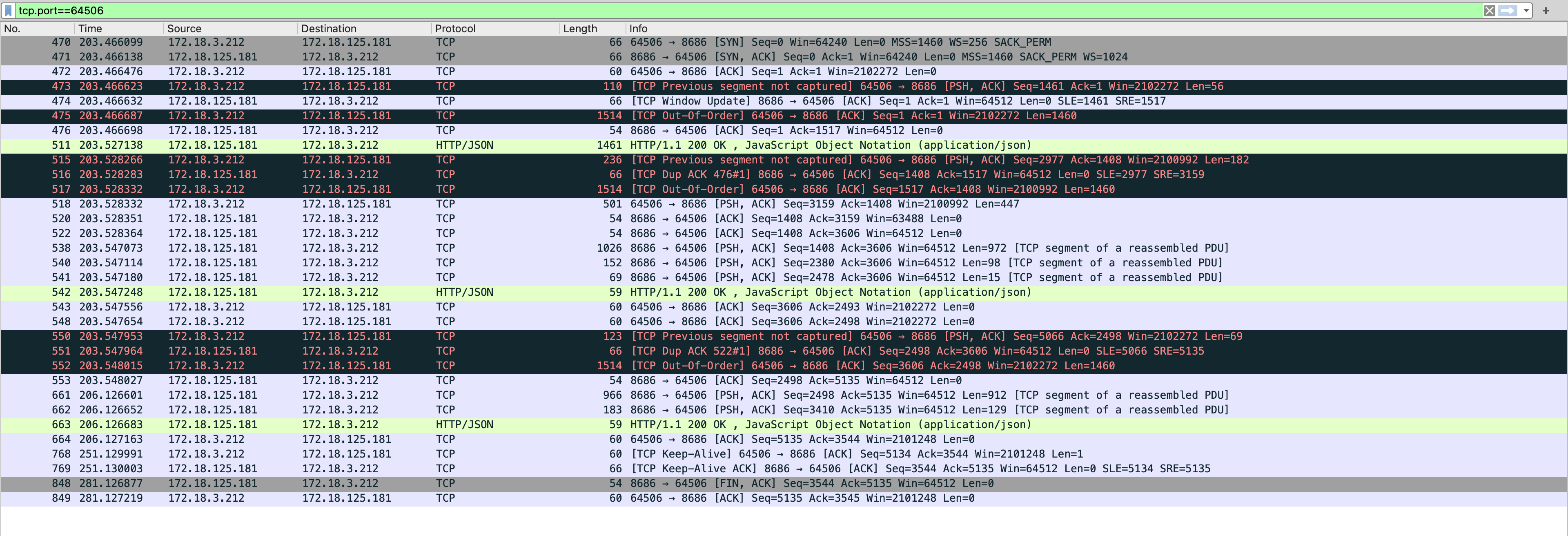This screenshot has height=536, width=1568.
Task: Select packet 473 Previous segment not captured
Action: coord(784,87)
